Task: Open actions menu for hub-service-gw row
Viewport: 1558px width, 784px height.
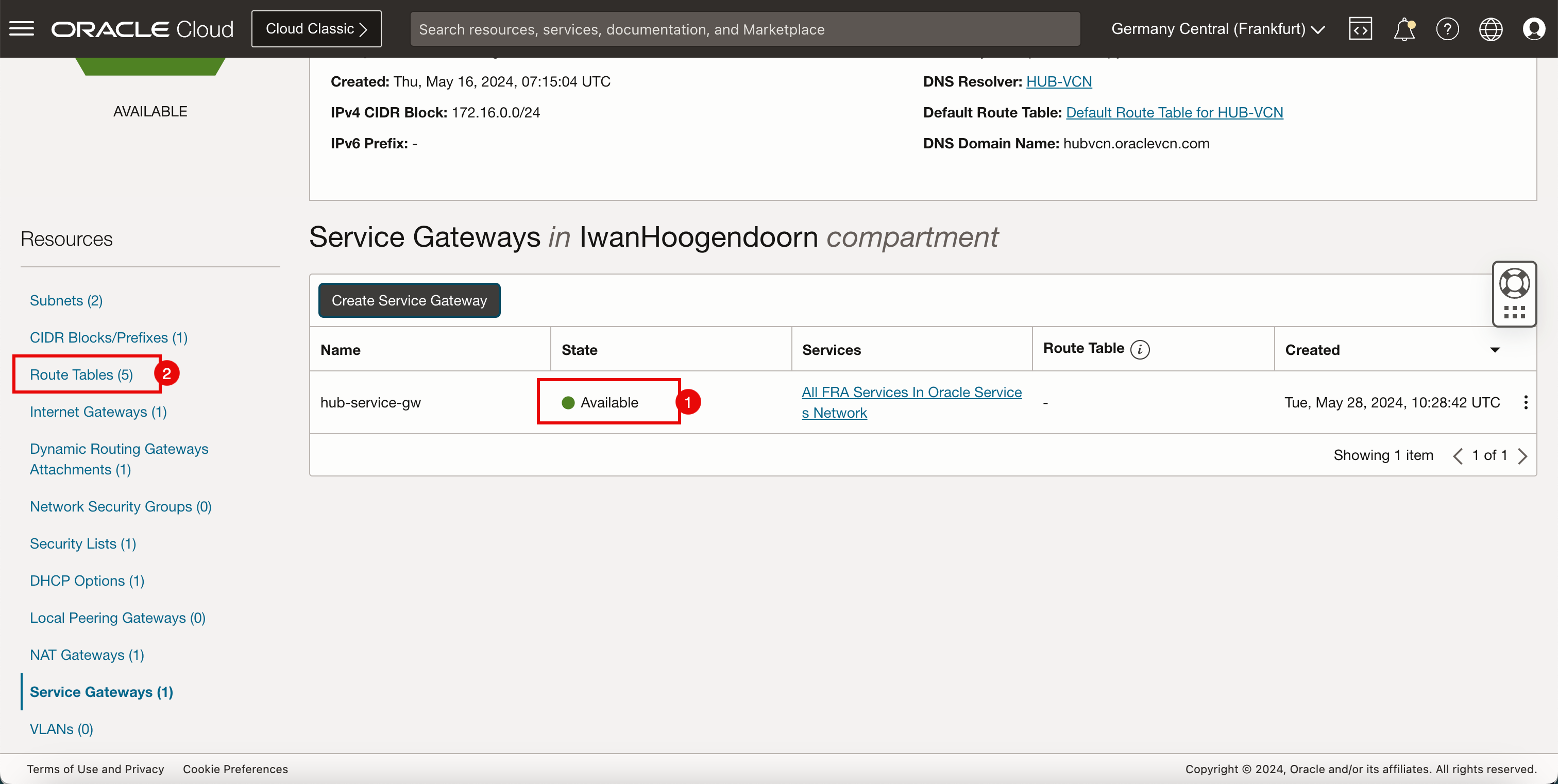Action: [x=1526, y=403]
